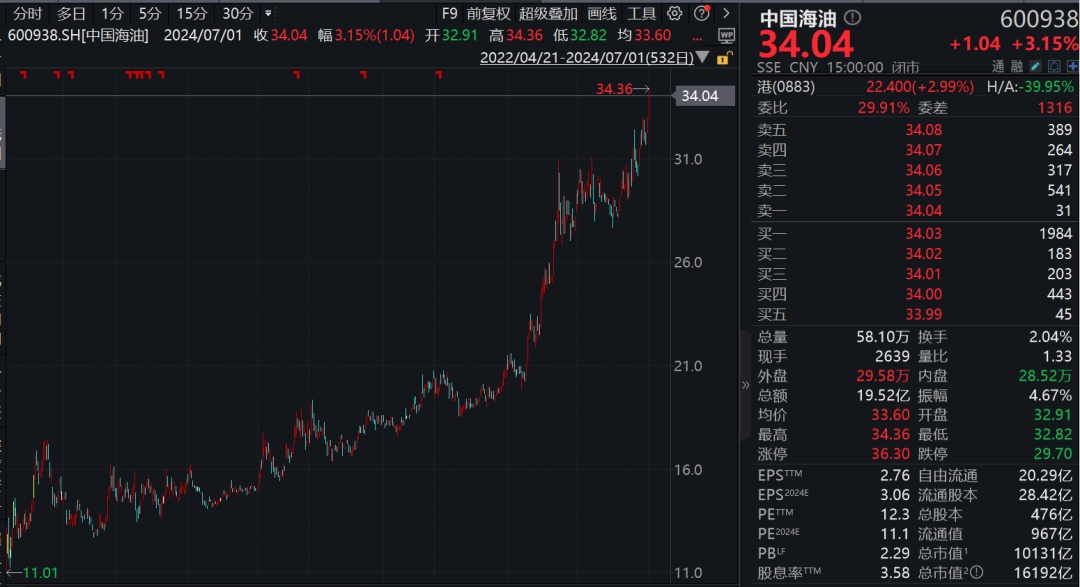Toggle the yellow date range lock icon

point(723,58)
